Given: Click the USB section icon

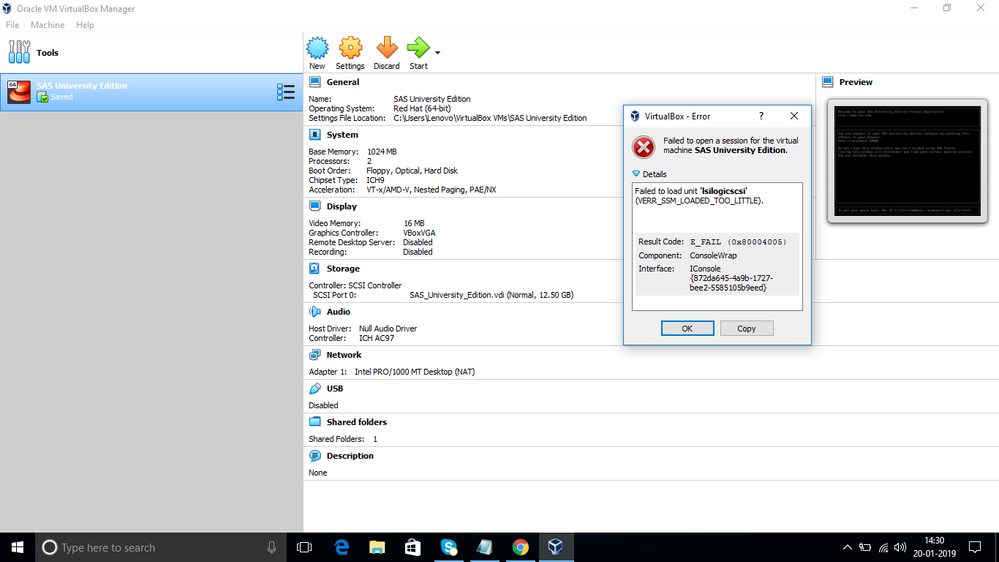Looking at the screenshot, I should pyautogui.click(x=315, y=388).
